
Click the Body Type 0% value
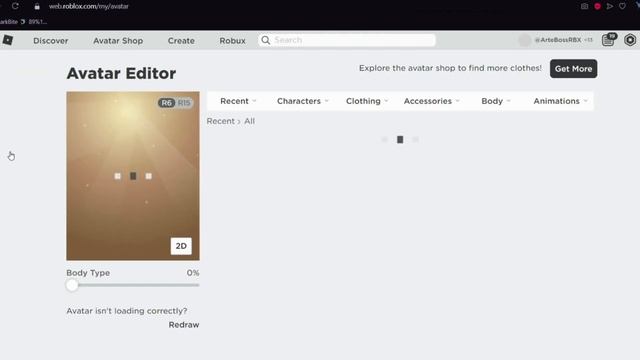(193, 273)
